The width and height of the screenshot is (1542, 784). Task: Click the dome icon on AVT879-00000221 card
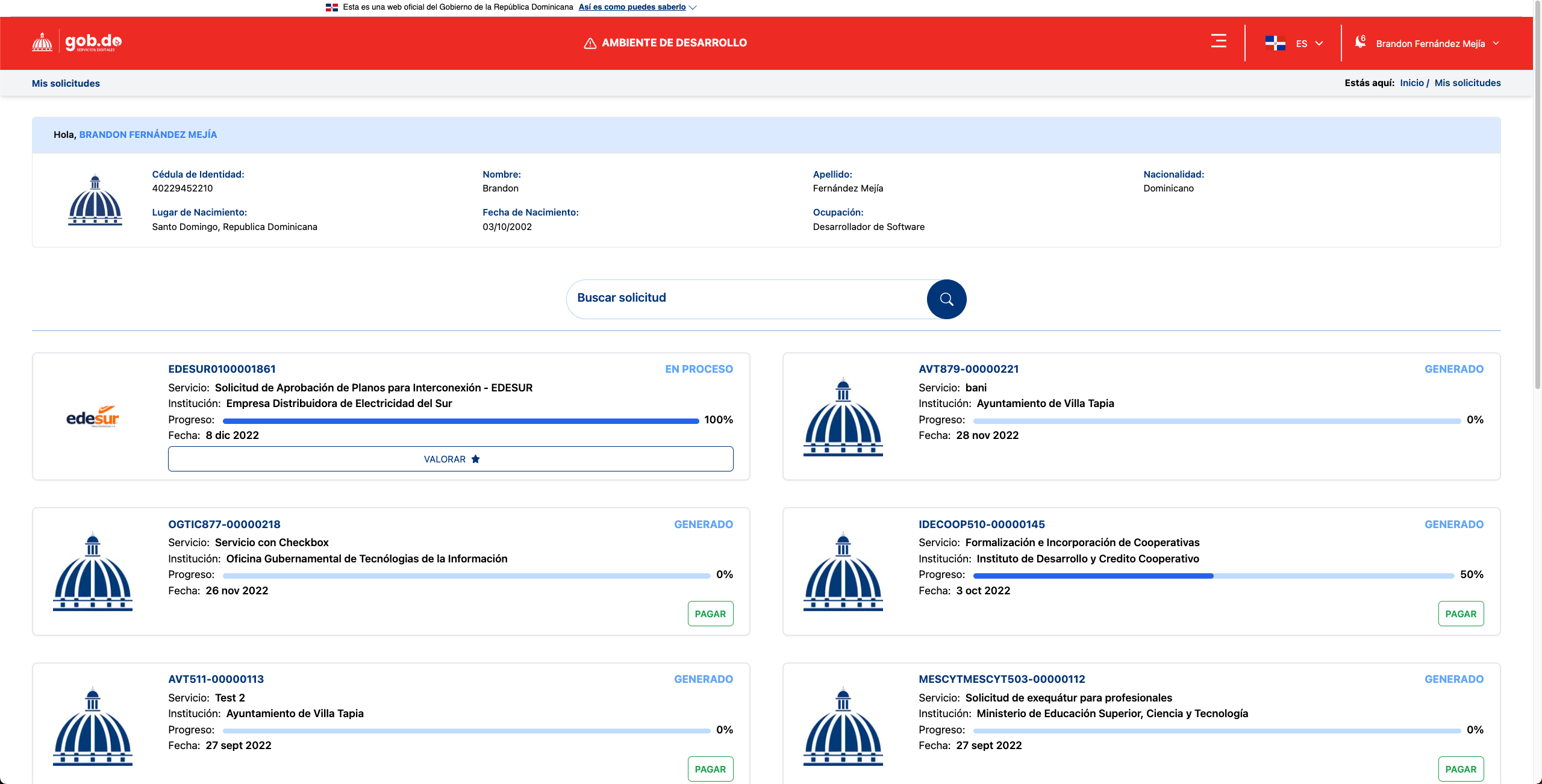[843, 417]
